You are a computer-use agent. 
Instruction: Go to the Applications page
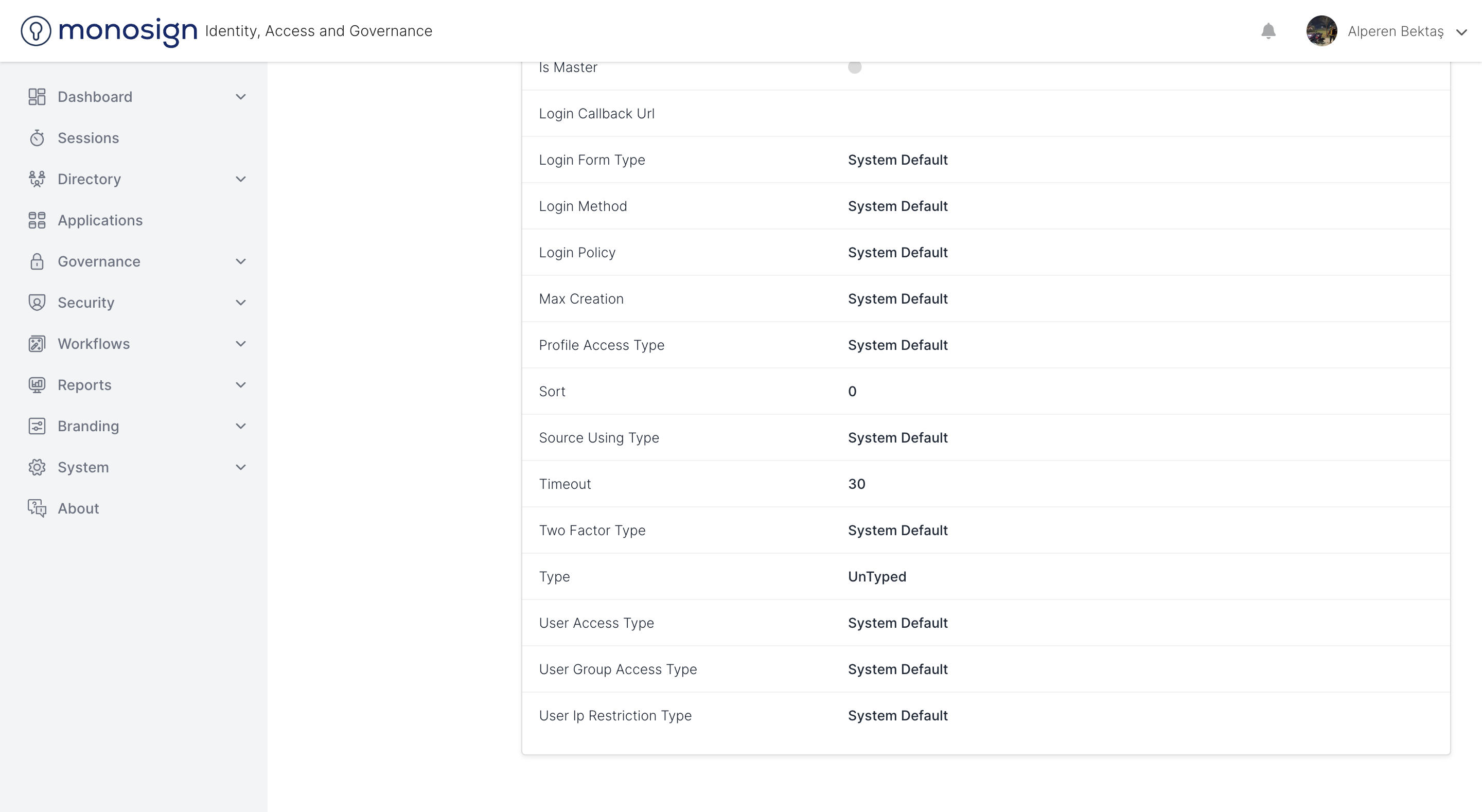(100, 220)
